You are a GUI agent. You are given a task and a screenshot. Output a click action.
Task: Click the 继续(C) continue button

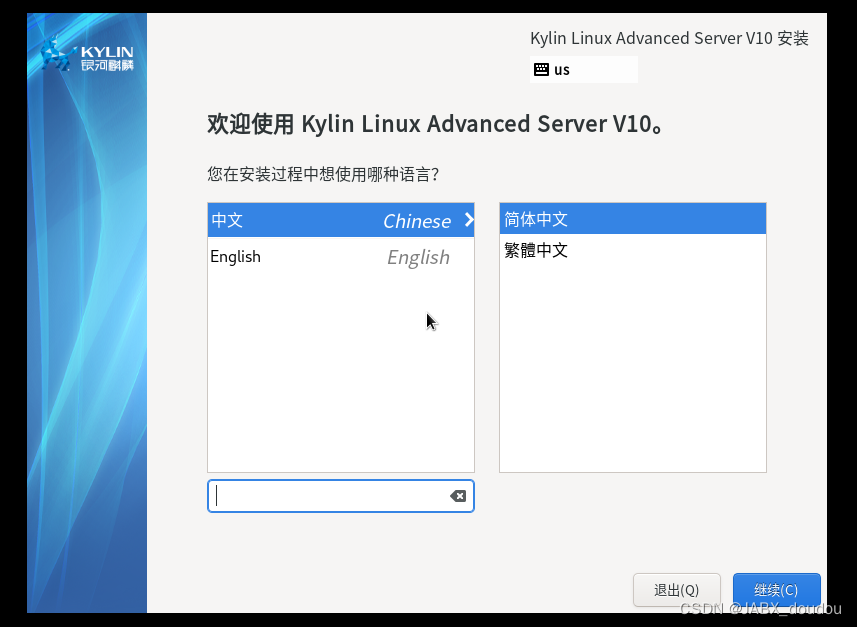[x=776, y=590]
